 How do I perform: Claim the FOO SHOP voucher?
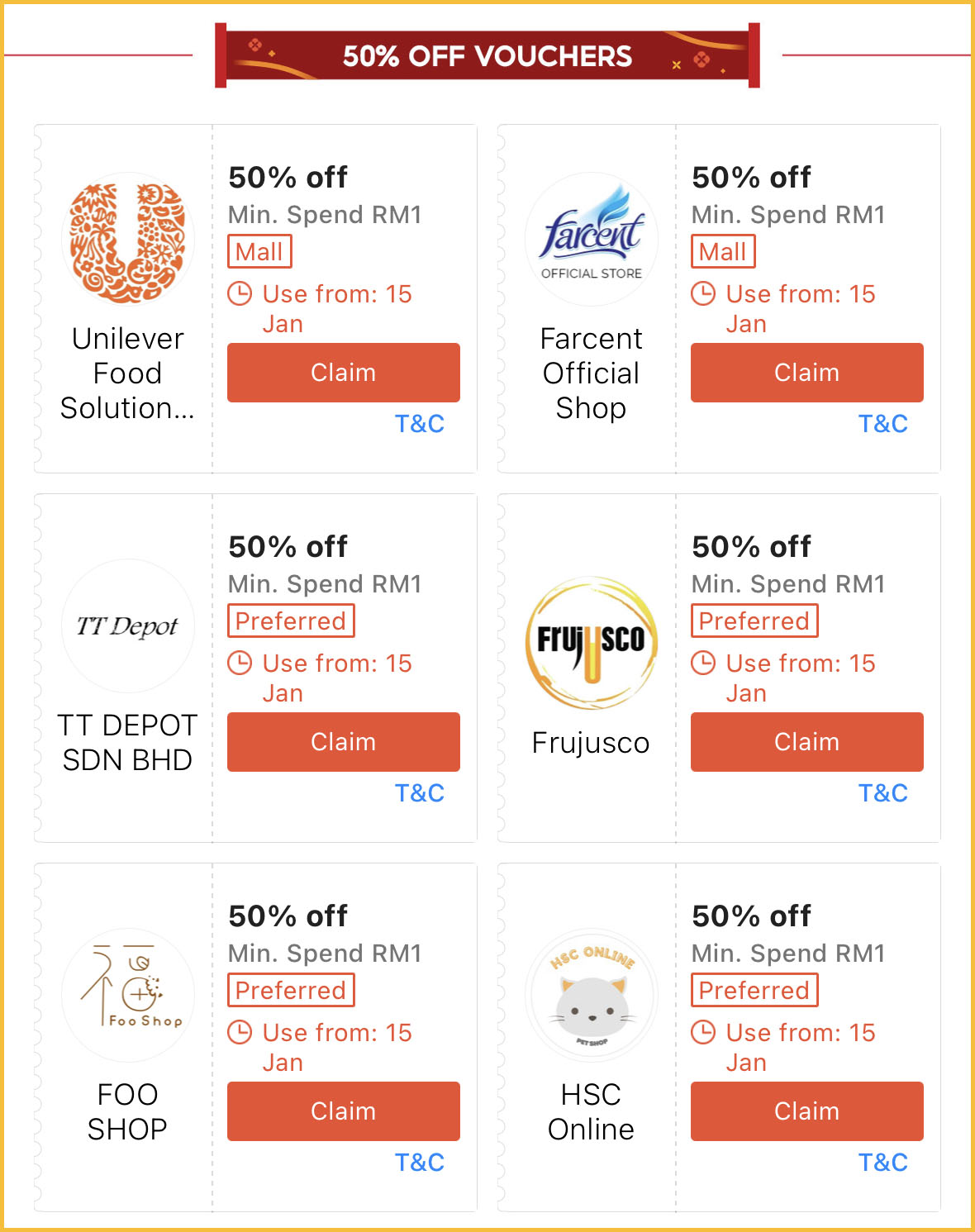point(344,1111)
